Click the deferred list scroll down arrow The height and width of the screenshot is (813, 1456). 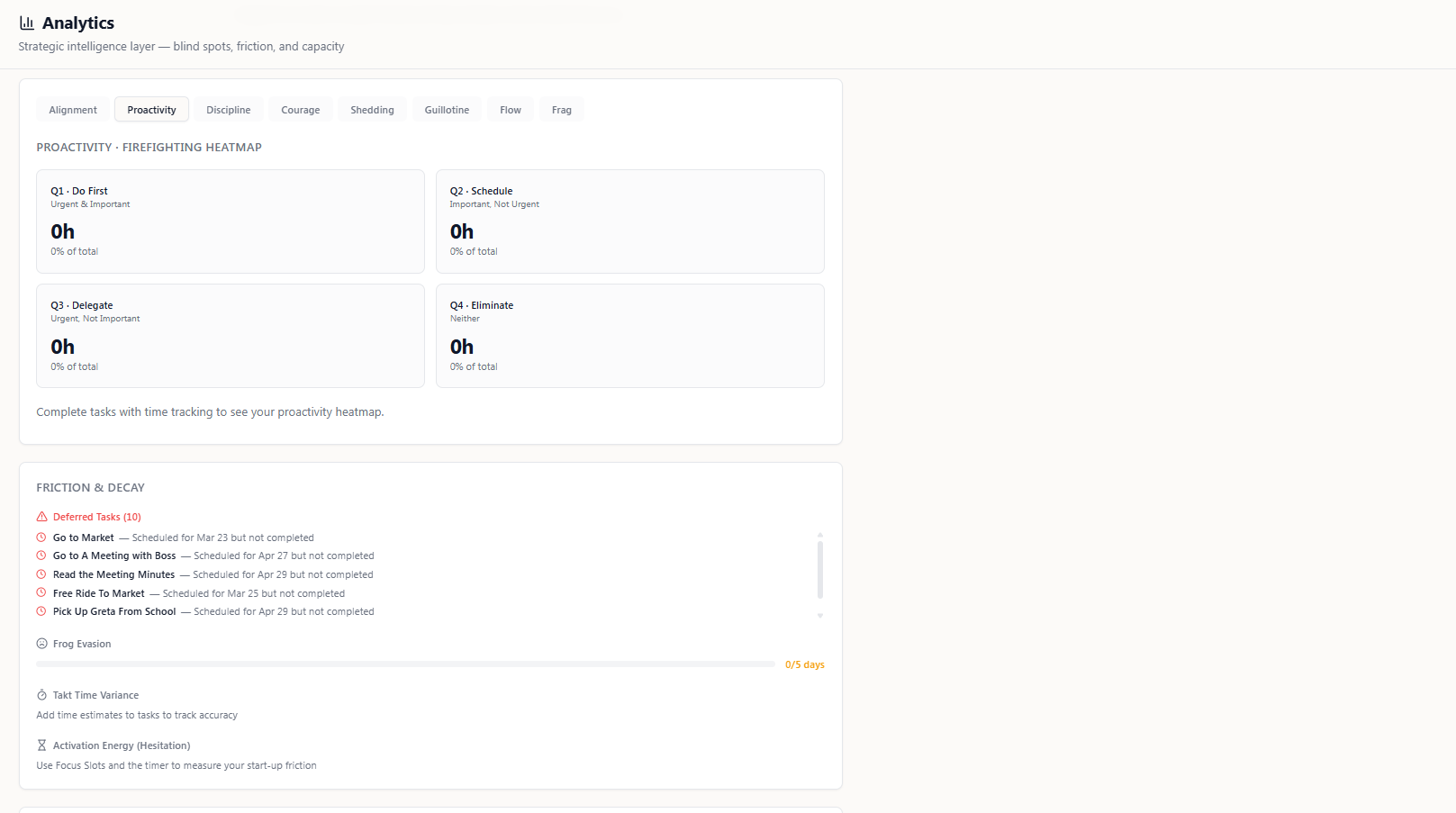pyautogui.click(x=820, y=616)
